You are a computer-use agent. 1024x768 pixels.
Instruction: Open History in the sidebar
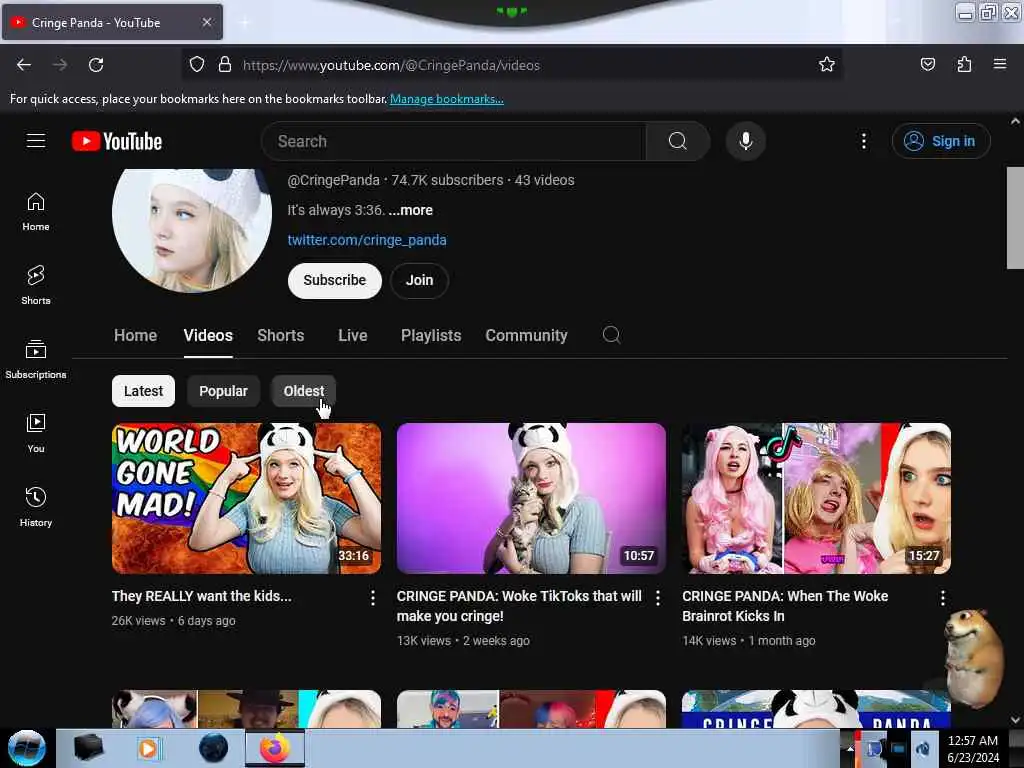[x=36, y=507]
